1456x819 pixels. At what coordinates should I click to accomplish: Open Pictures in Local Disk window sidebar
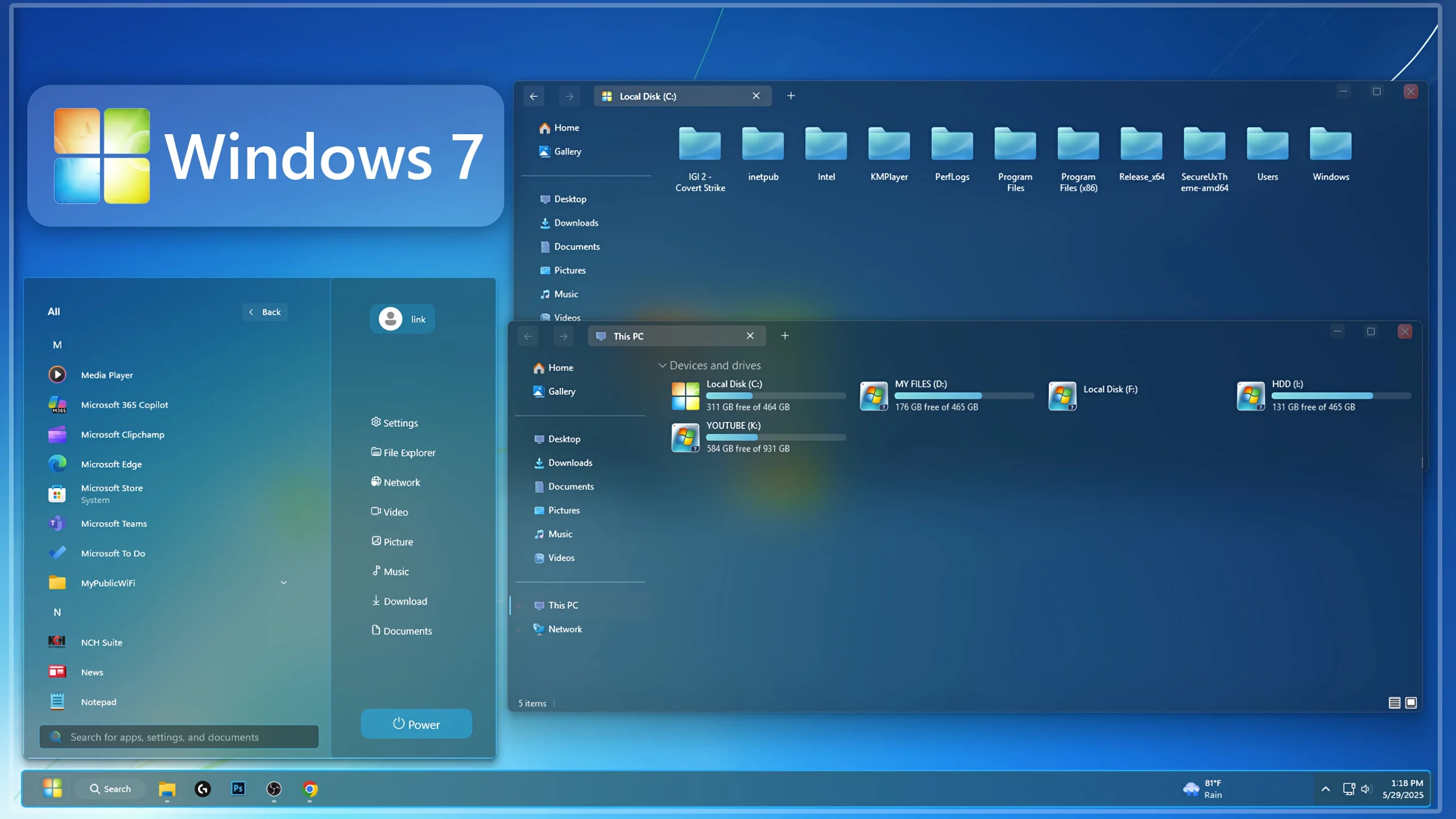[562, 270]
